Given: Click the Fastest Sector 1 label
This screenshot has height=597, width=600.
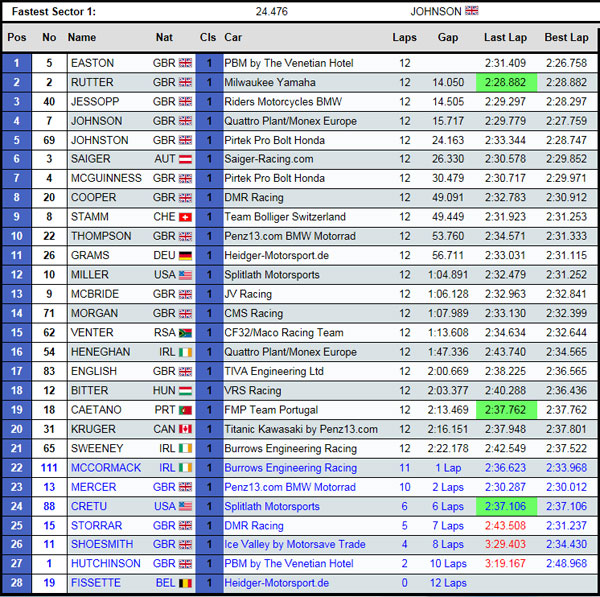Looking at the screenshot, I should [54, 11].
